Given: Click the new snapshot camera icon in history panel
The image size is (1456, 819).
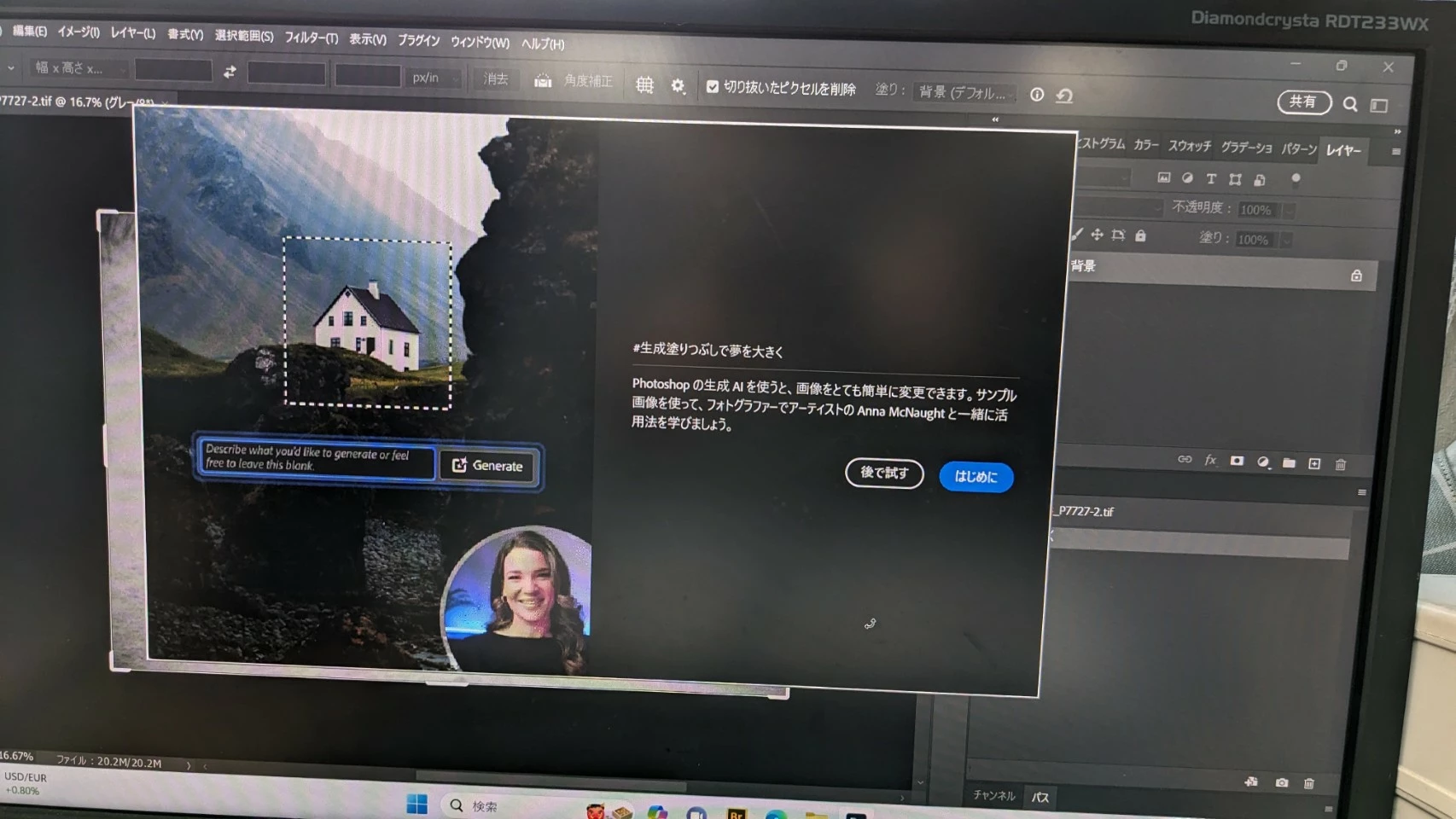Looking at the screenshot, I should coord(1281,782).
